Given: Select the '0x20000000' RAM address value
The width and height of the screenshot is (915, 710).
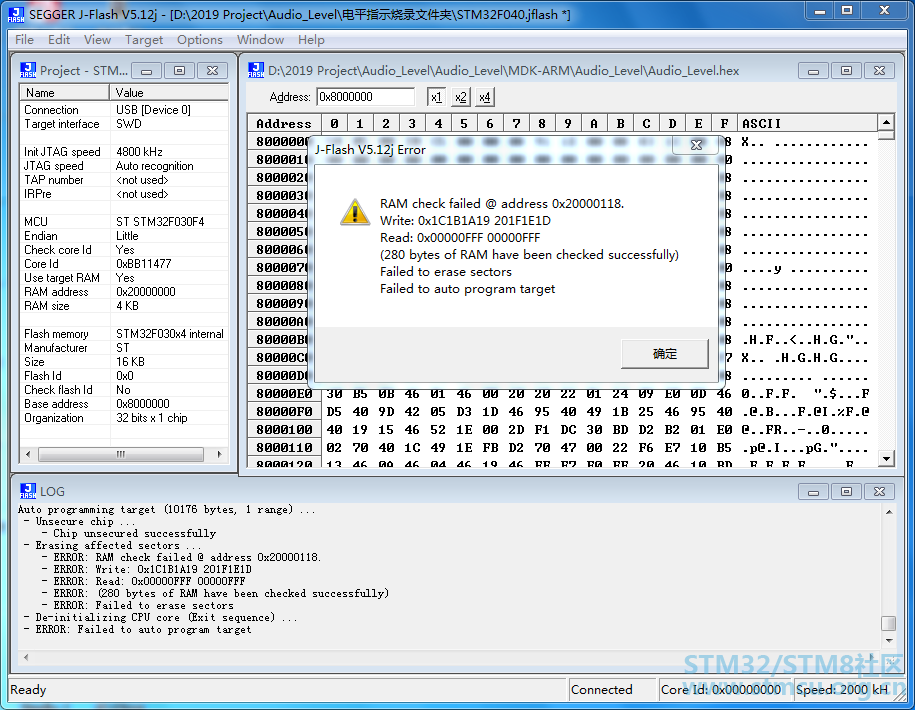Looking at the screenshot, I should 145,292.
